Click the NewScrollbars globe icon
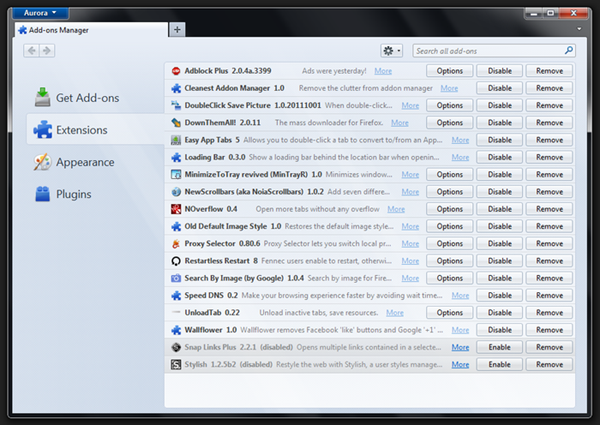Viewport: 600px width, 425px height. [176, 192]
